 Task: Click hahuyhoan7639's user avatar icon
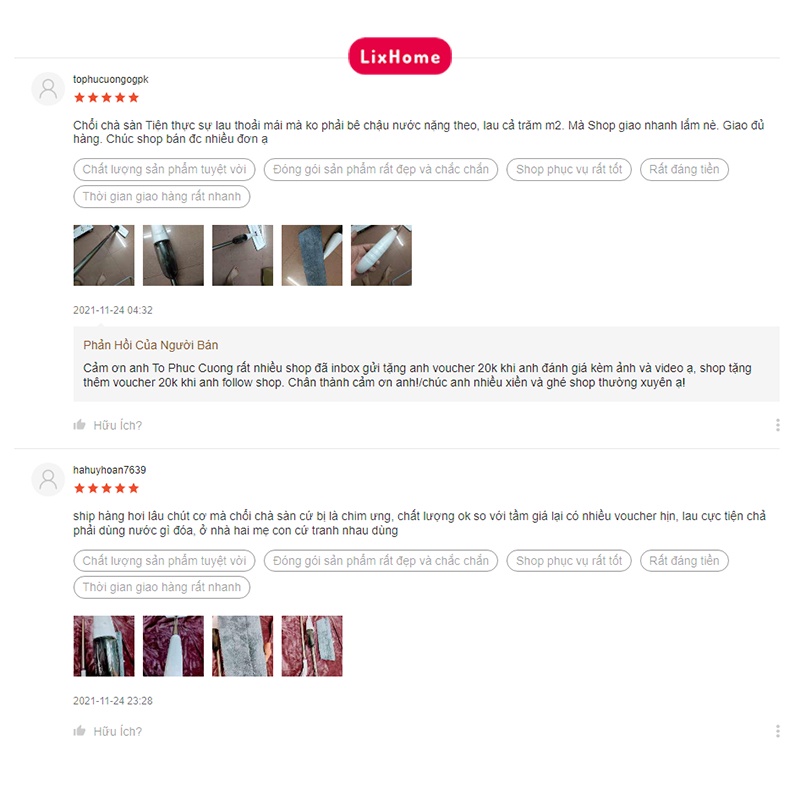(48, 480)
